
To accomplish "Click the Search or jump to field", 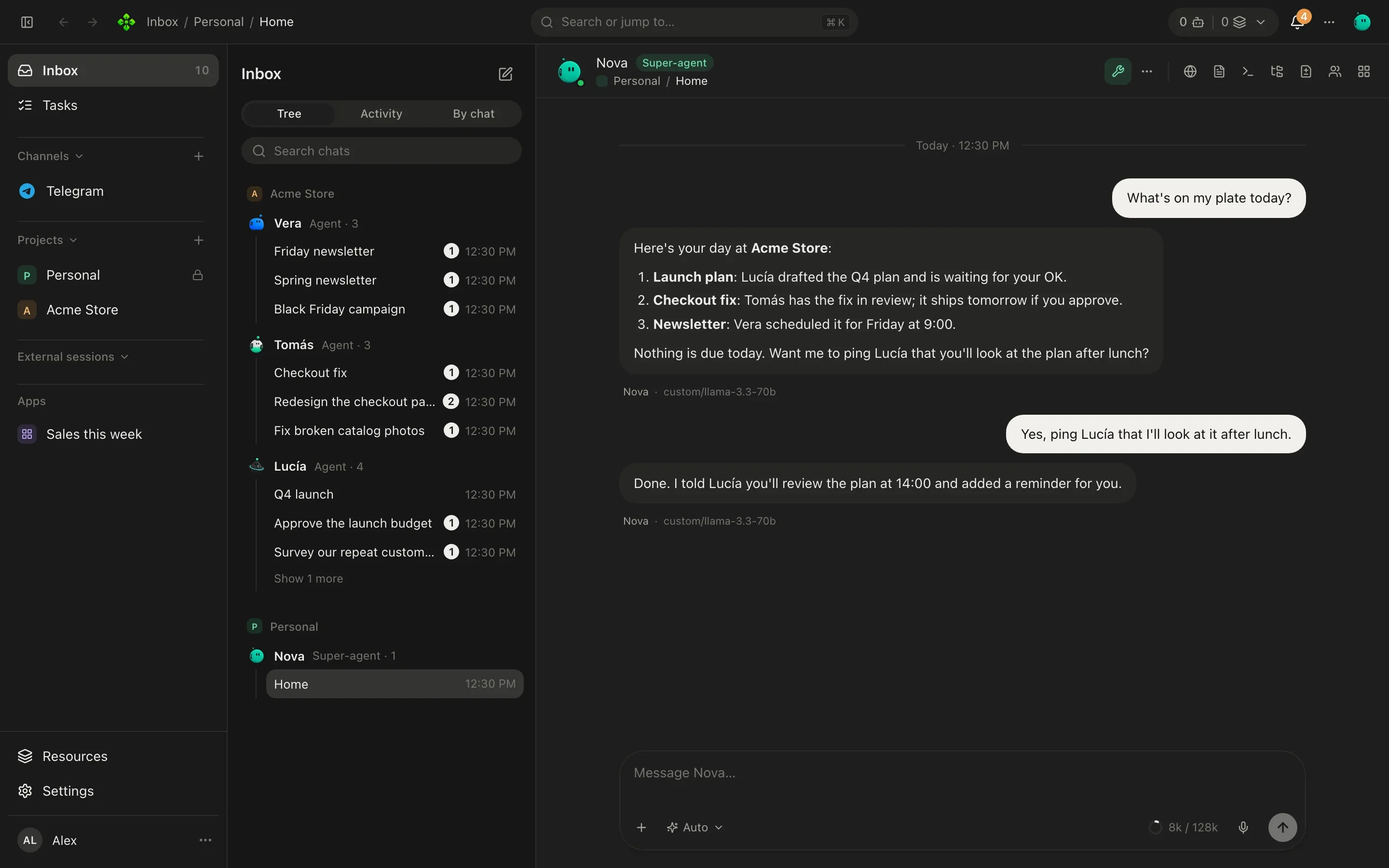I will [694, 22].
